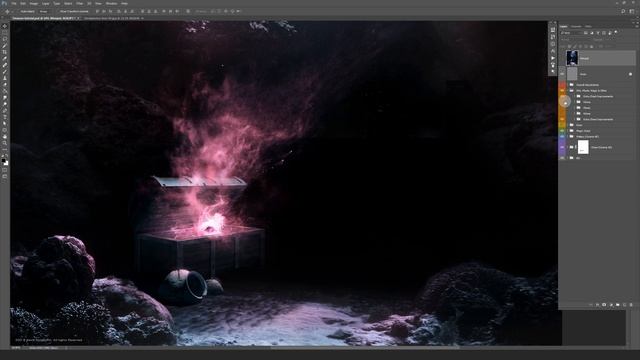
Task: Delete the selected layer via trash icon
Action: click(x=631, y=304)
